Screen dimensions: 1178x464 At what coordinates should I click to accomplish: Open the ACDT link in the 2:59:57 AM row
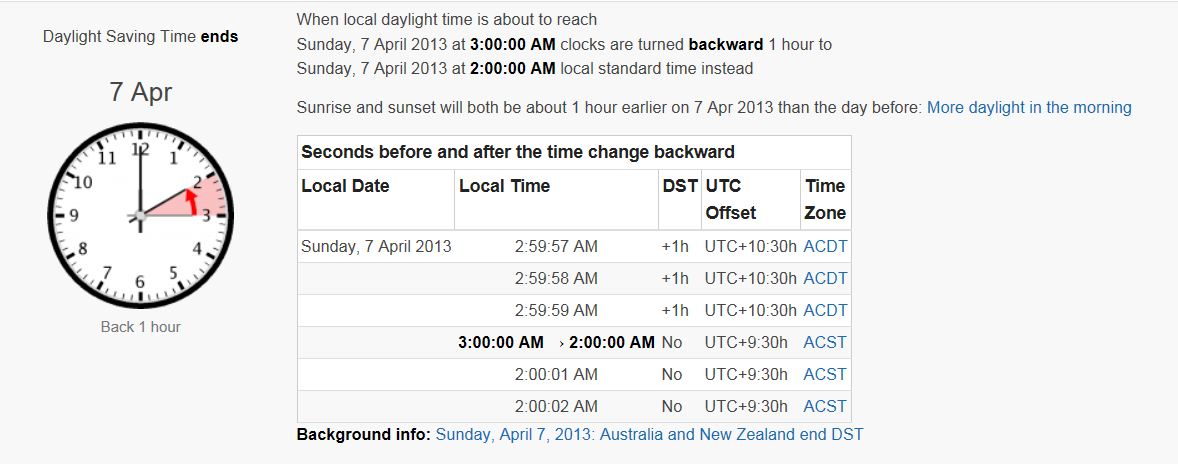pyautogui.click(x=825, y=246)
